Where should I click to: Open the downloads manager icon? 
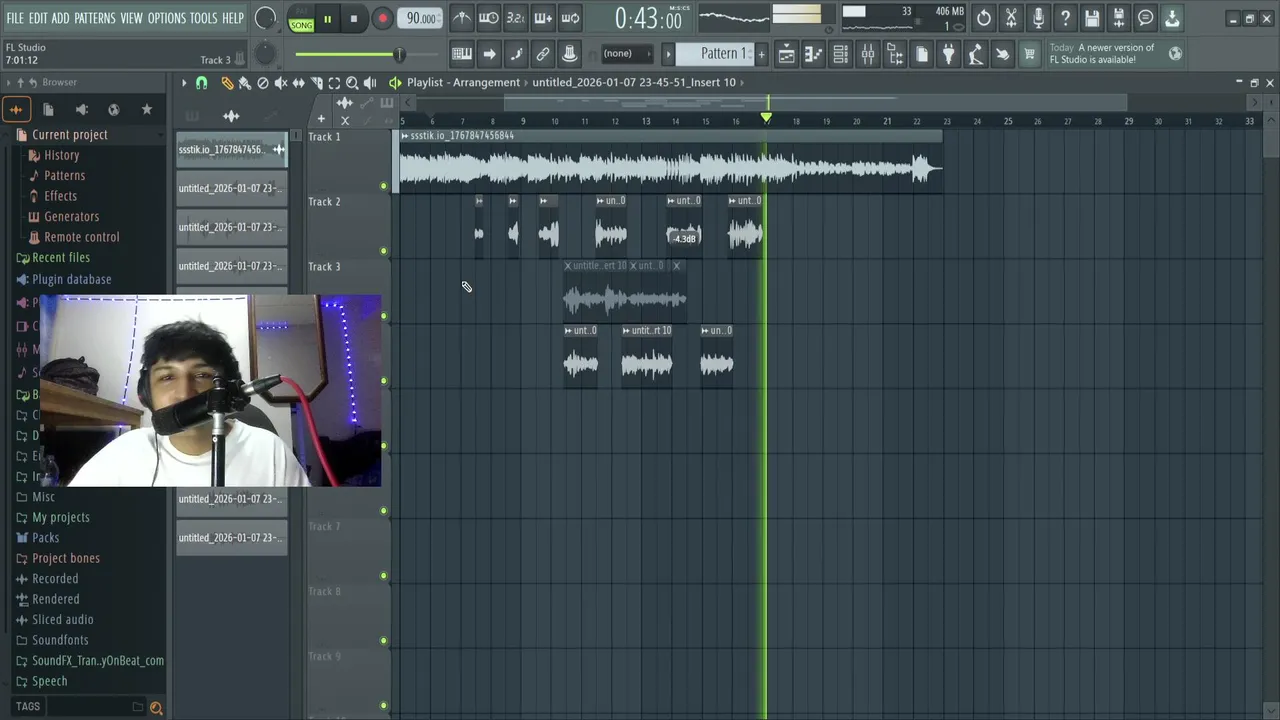[x=1172, y=18]
